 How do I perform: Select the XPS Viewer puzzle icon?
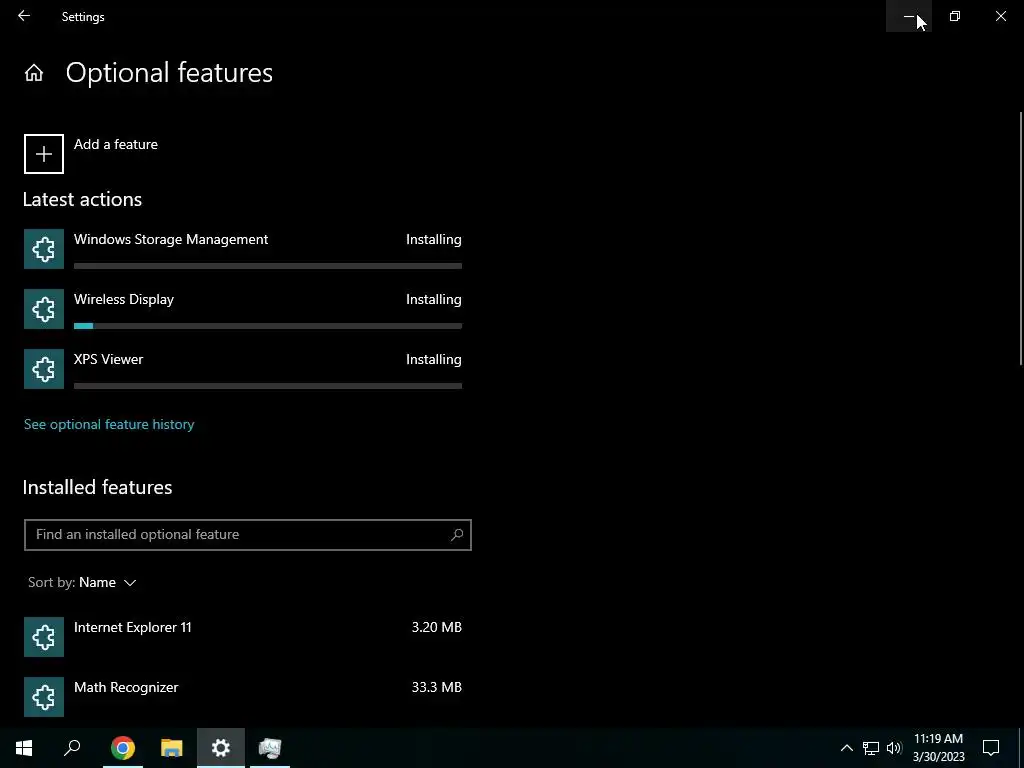tap(44, 369)
